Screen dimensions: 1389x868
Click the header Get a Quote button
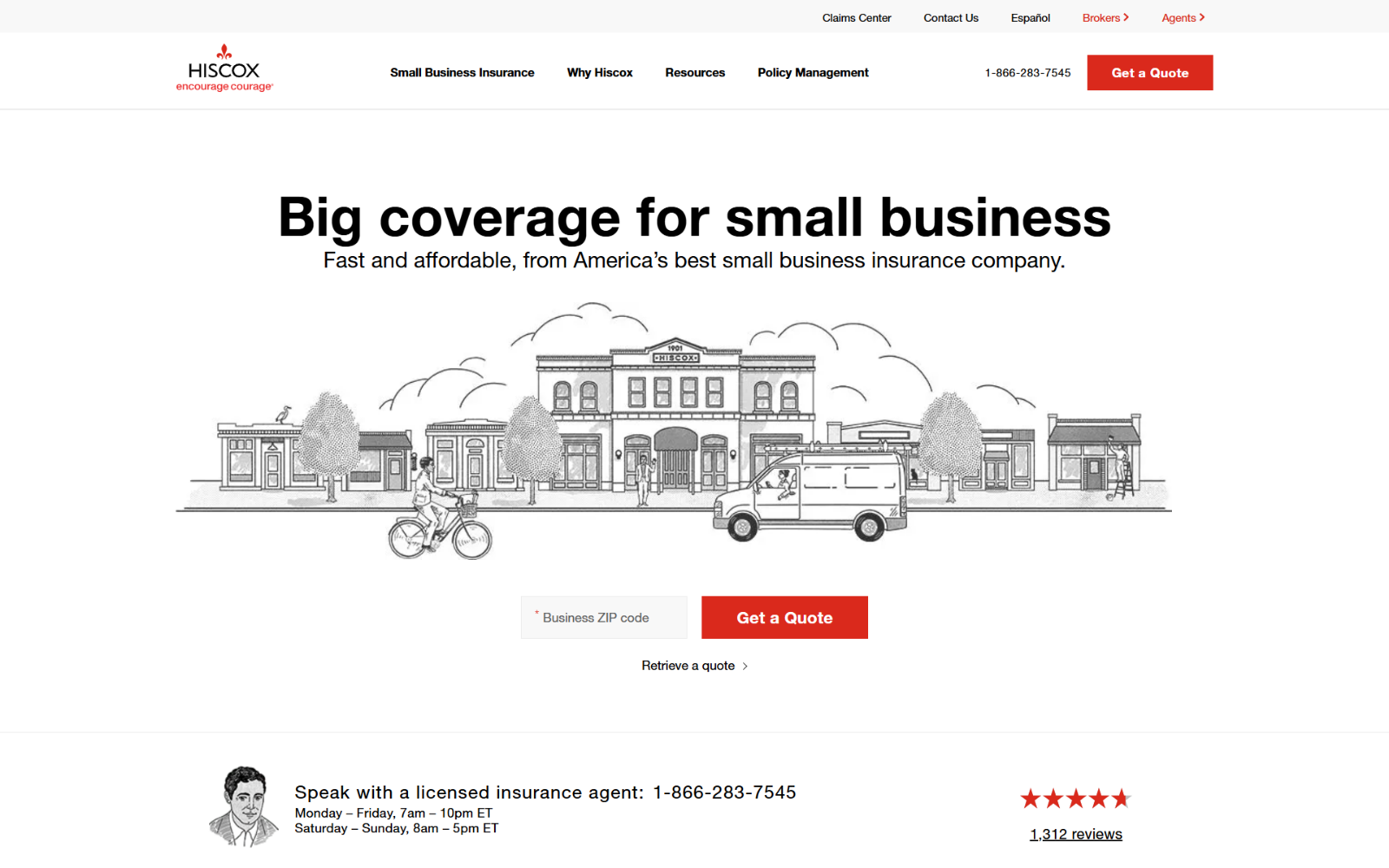pyautogui.click(x=1149, y=73)
